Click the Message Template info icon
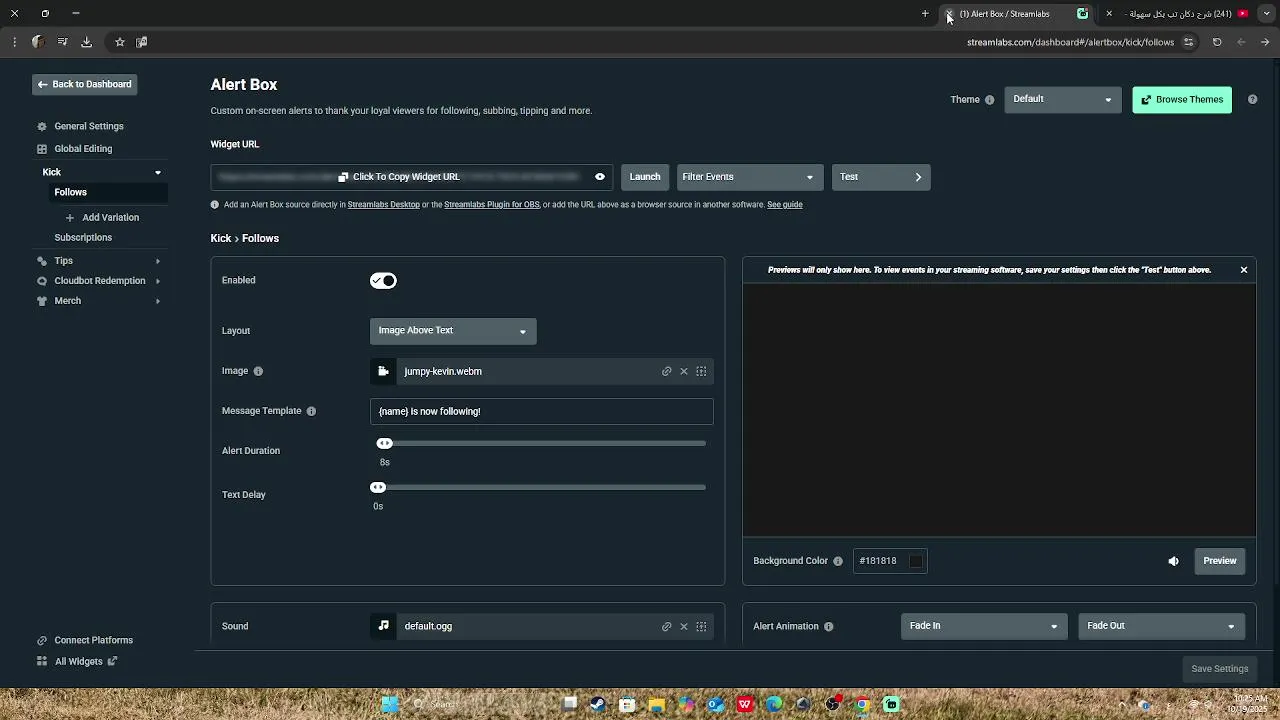This screenshot has height=720, width=1280. [311, 411]
